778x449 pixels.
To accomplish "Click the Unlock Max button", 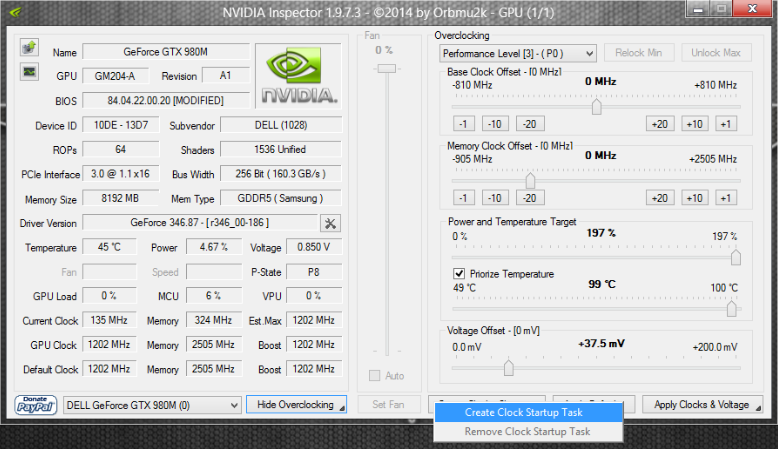I will [x=716, y=53].
